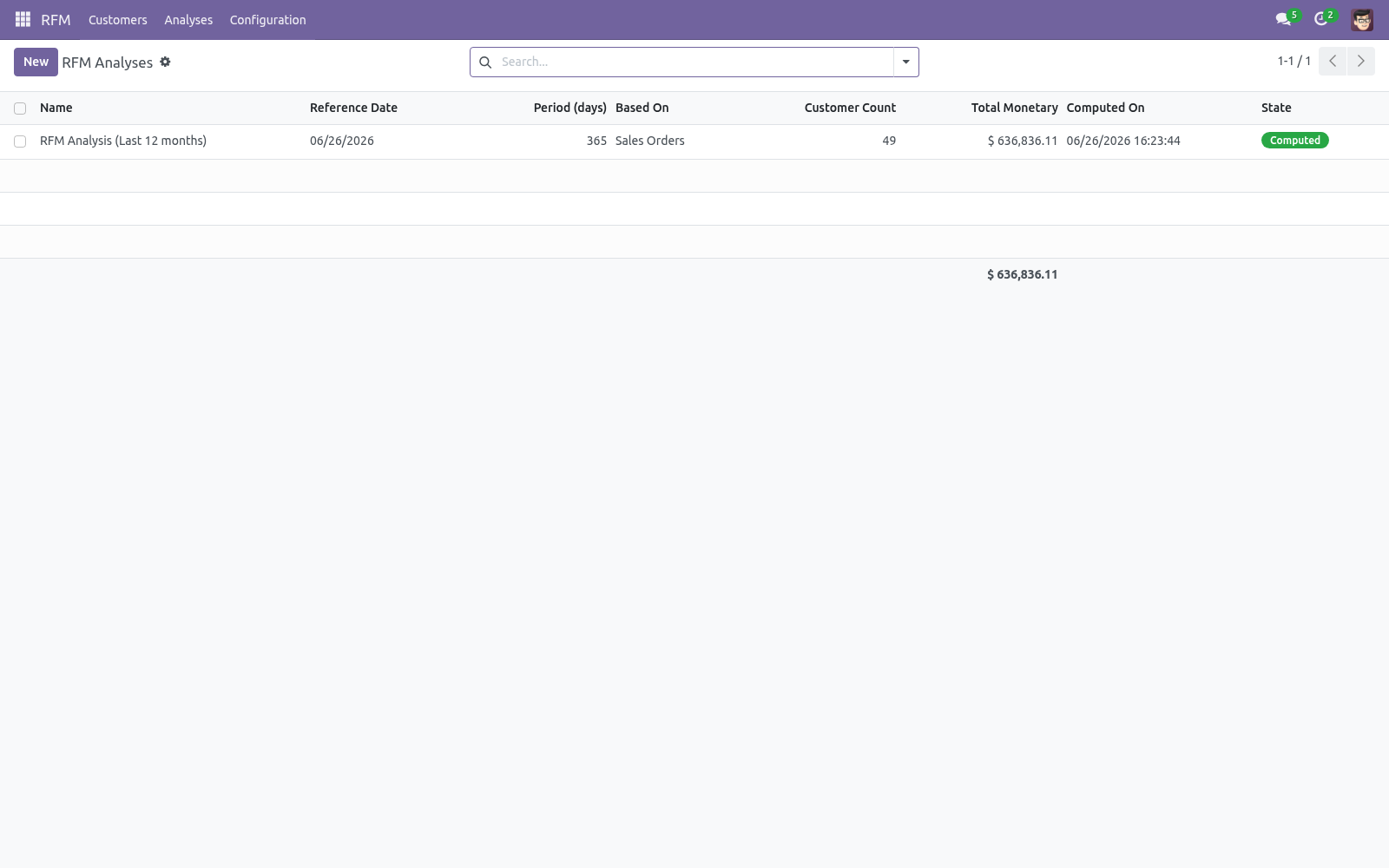This screenshot has width=1389, height=868.
Task: Sort by Customer Count column header
Action: [x=850, y=108]
